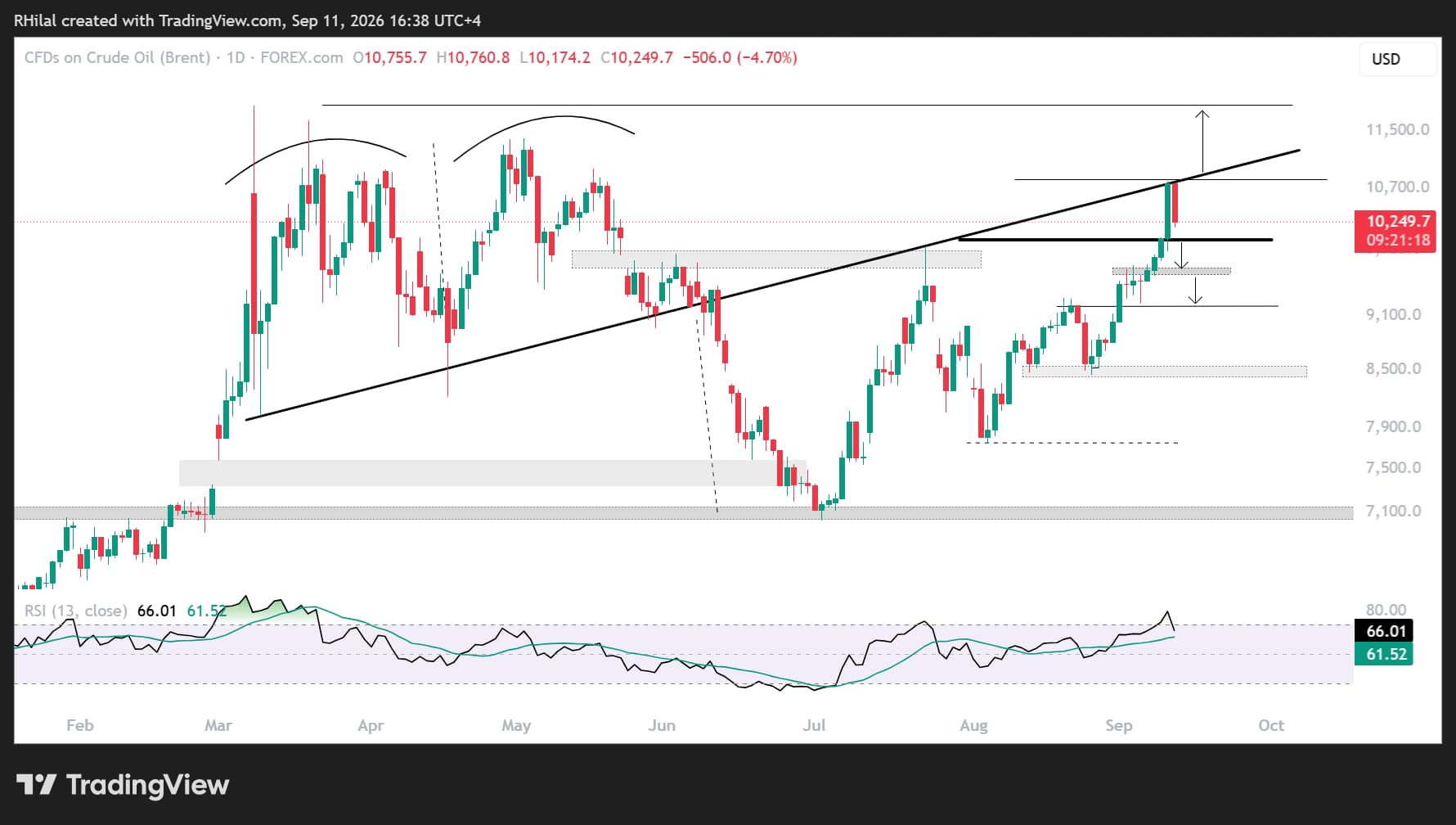Select the "CFDs on Crude Oil (Brent)" symbol title
Screen dimensions: 1456x825
[x=118, y=57]
